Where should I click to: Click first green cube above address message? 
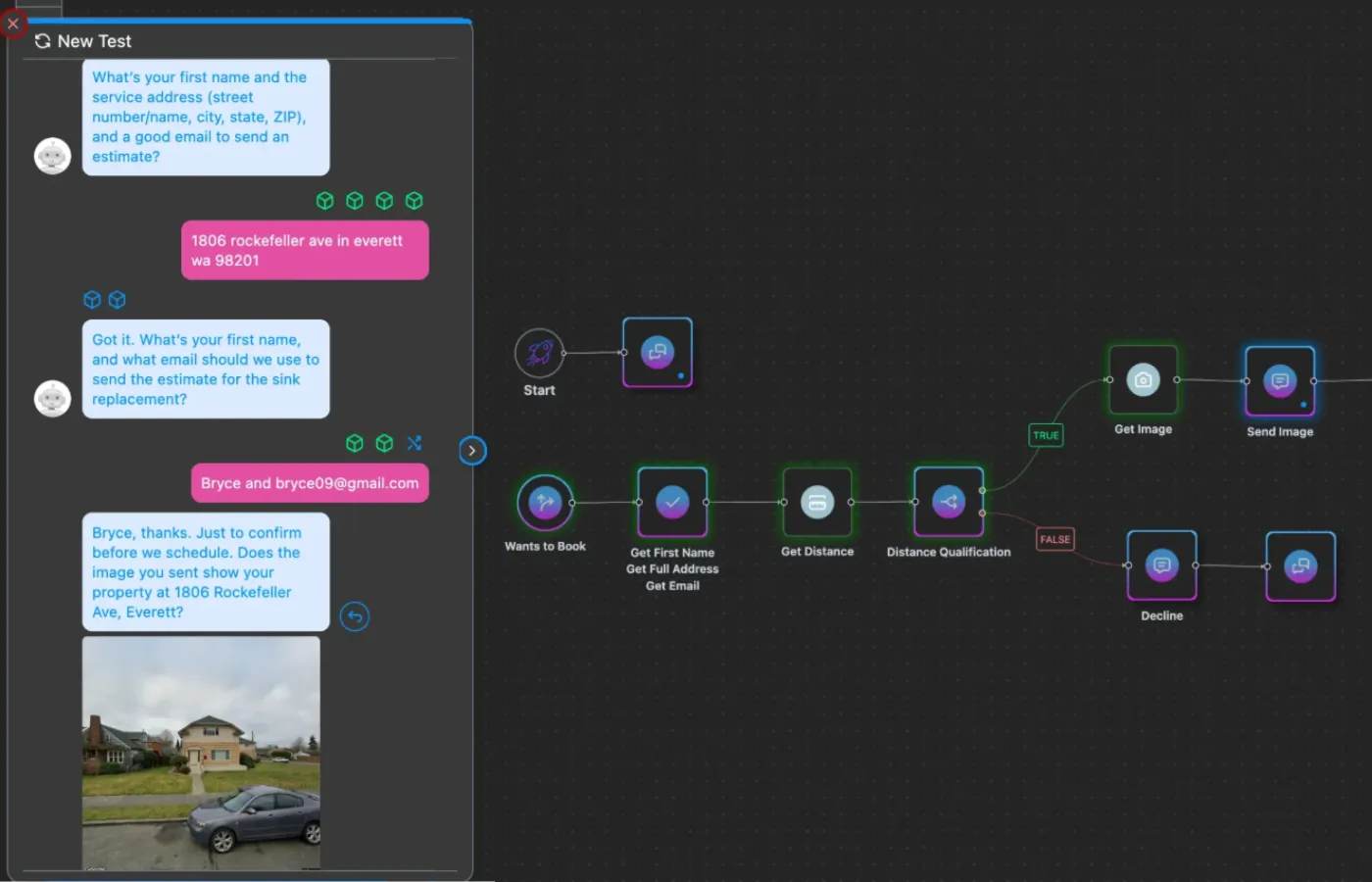325,201
